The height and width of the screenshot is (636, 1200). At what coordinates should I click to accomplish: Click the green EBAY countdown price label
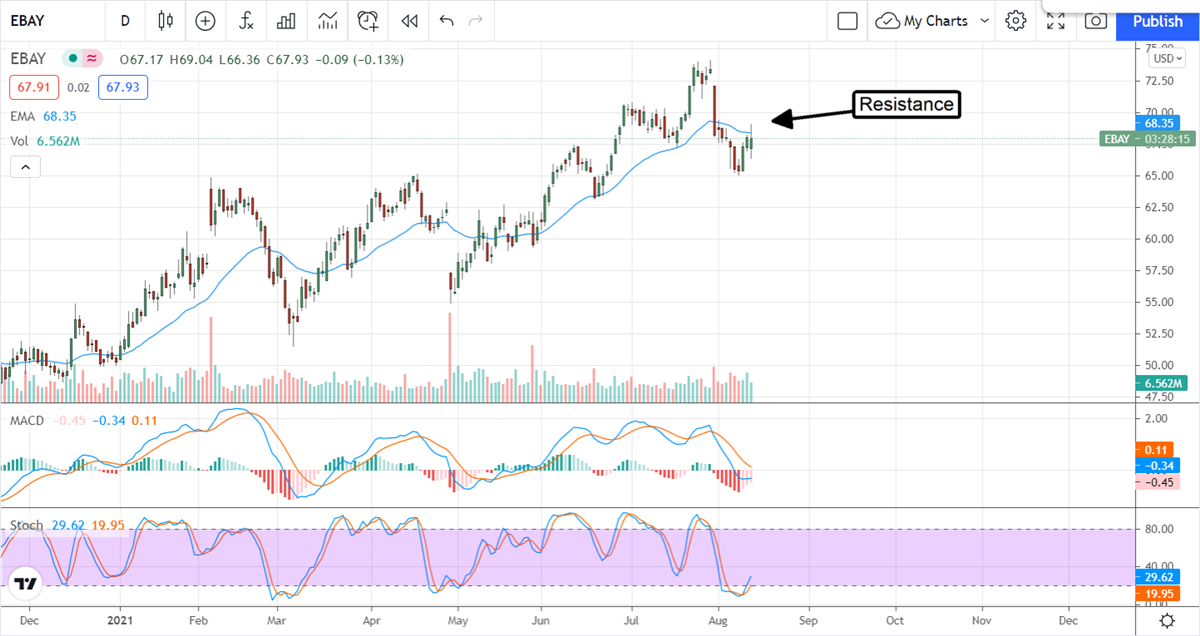1147,139
